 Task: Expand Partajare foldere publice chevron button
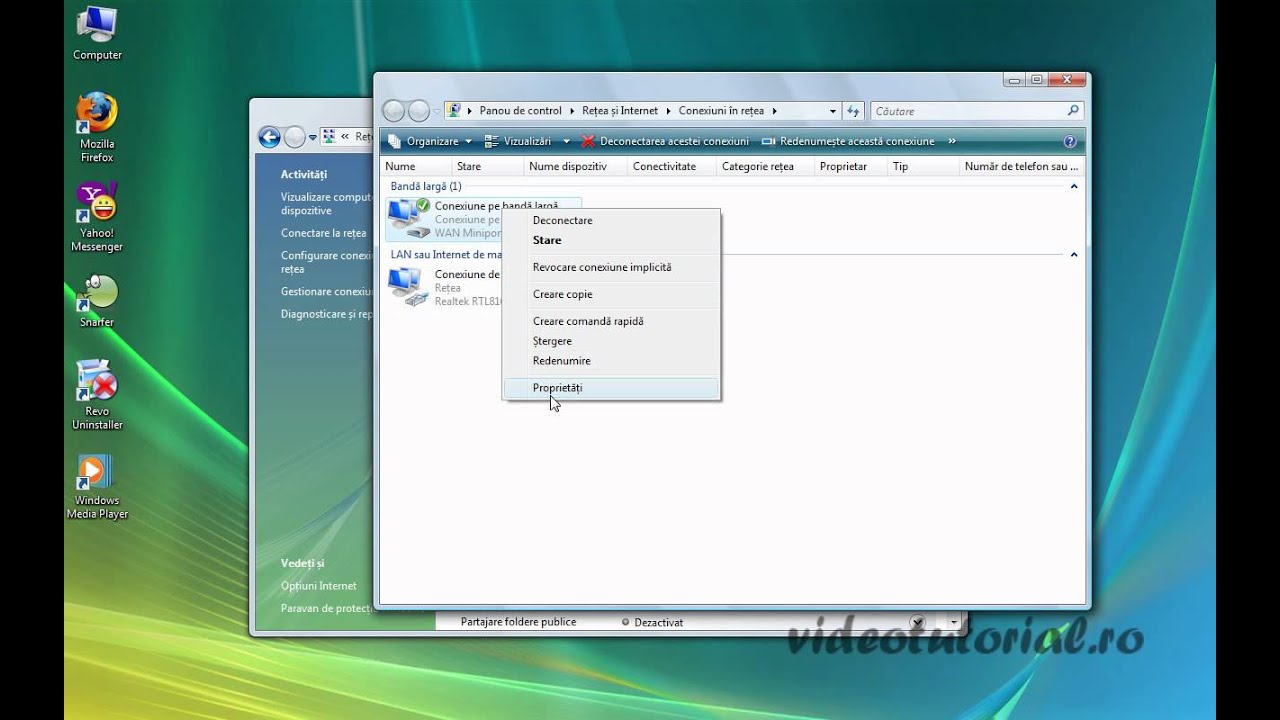(917, 622)
